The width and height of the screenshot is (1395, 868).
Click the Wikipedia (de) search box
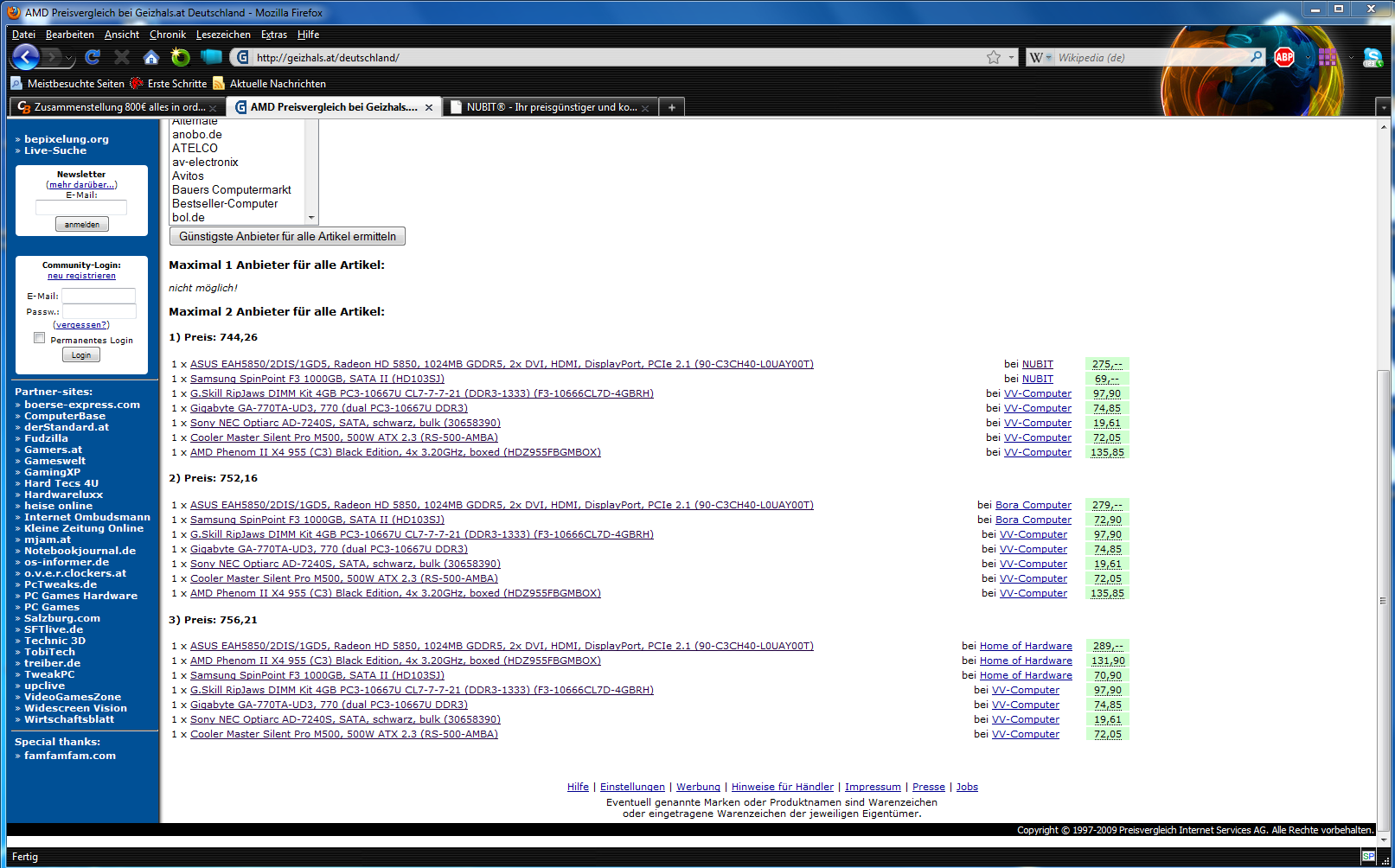(x=1151, y=57)
